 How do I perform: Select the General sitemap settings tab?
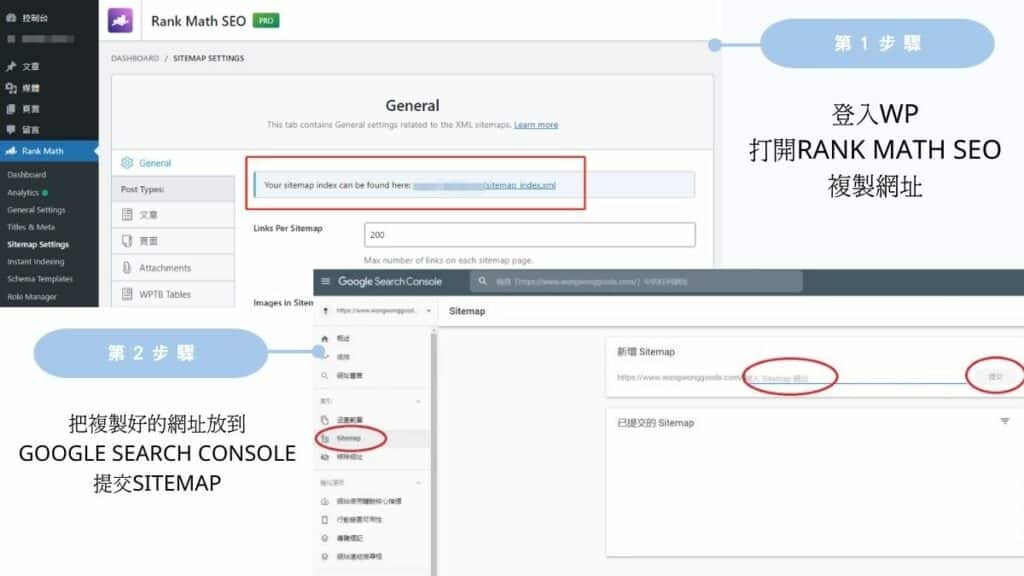coord(173,163)
